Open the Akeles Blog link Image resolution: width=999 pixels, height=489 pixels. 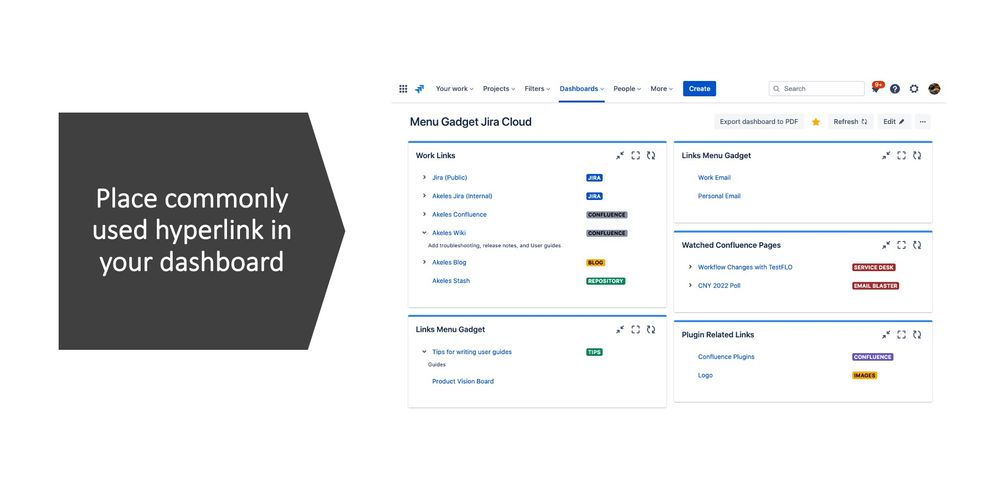pos(449,262)
